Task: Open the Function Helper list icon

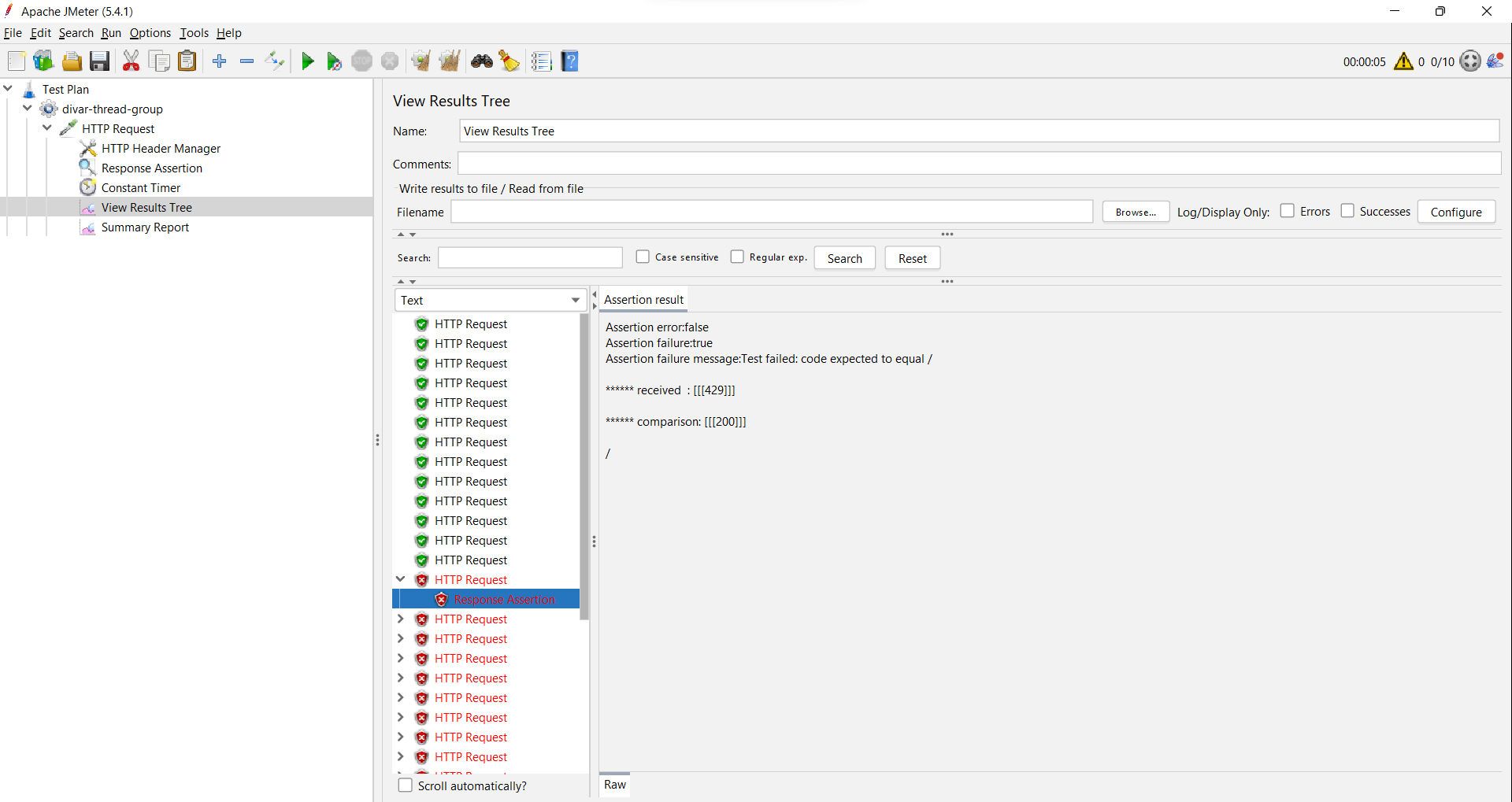Action: (x=541, y=61)
